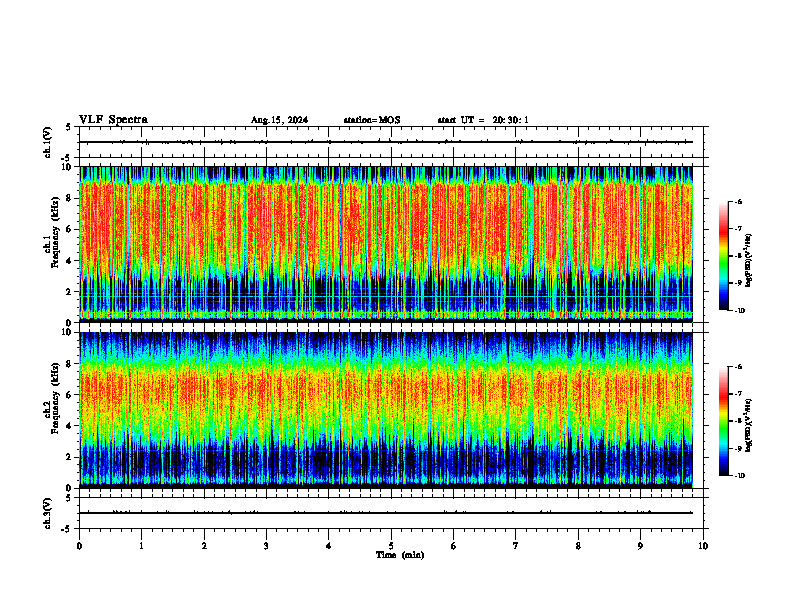792x612 pixels.
Task: Click the '-10' label on ch.2 color bar
Action: pyautogui.click(x=739, y=476)
